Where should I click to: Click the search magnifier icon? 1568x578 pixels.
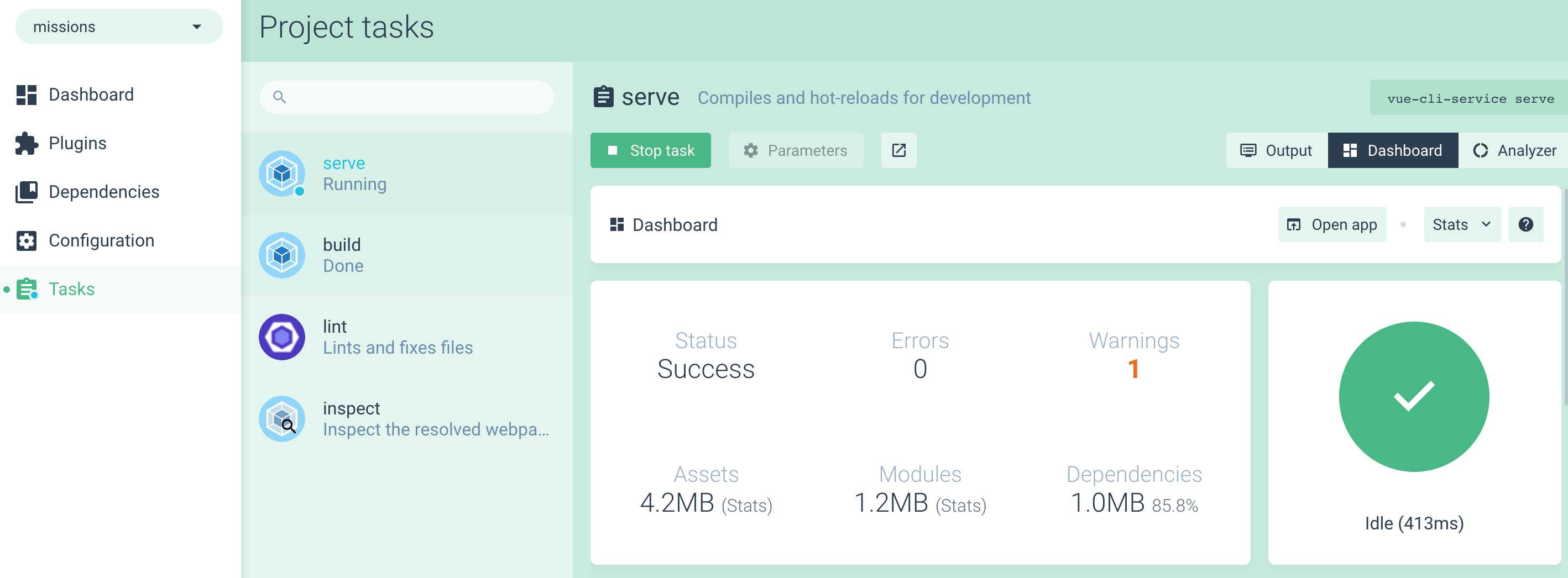tap(279, 97)
